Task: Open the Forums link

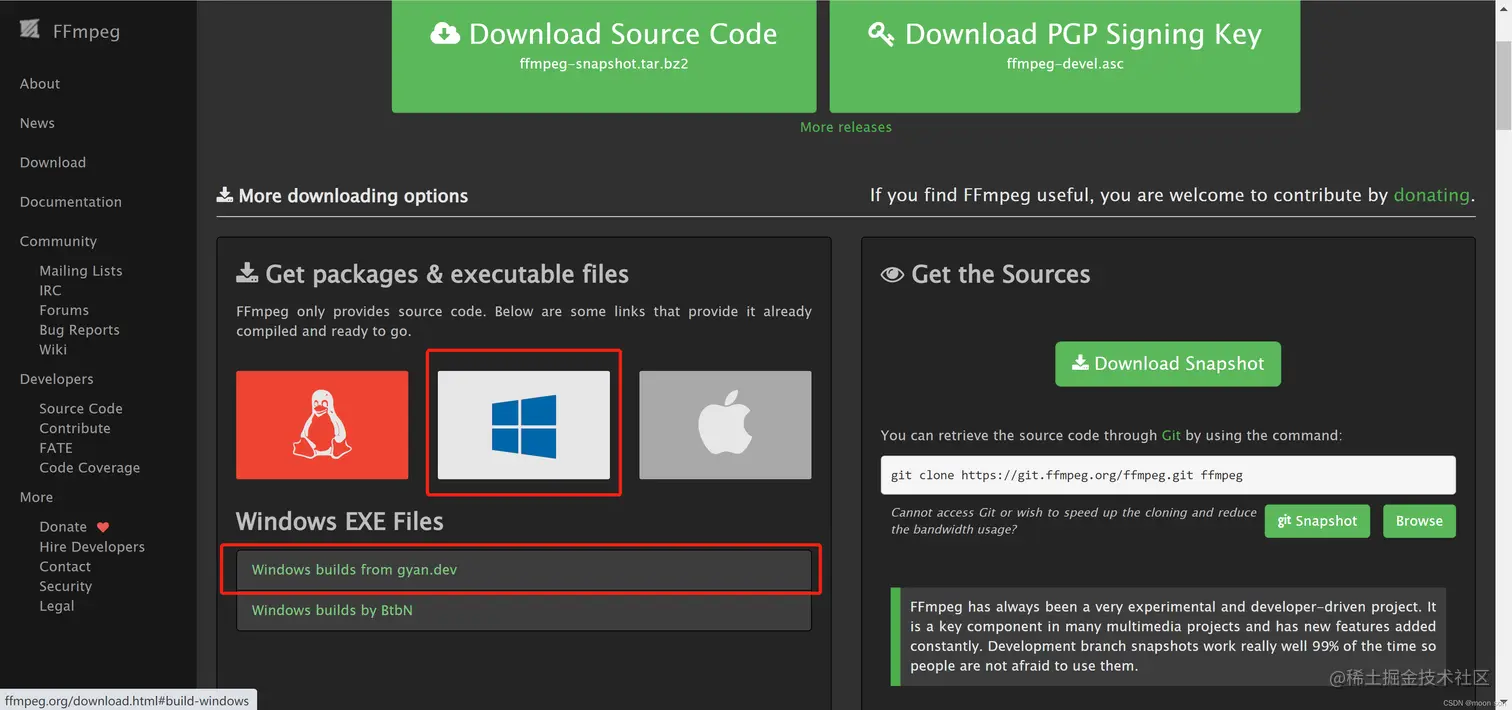Action: click(x=64, y=310)
